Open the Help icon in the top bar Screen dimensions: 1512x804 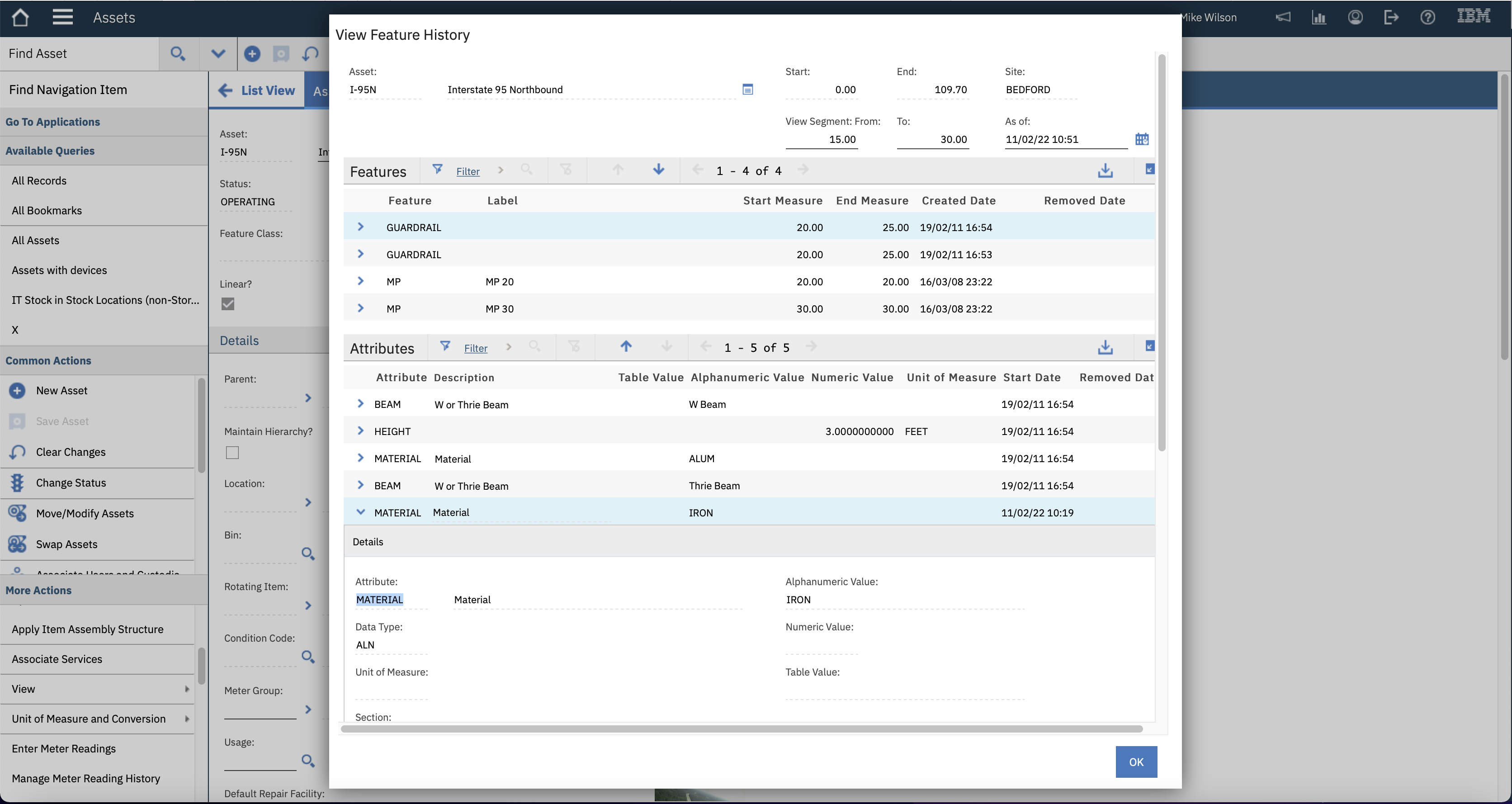point(1427,17)
